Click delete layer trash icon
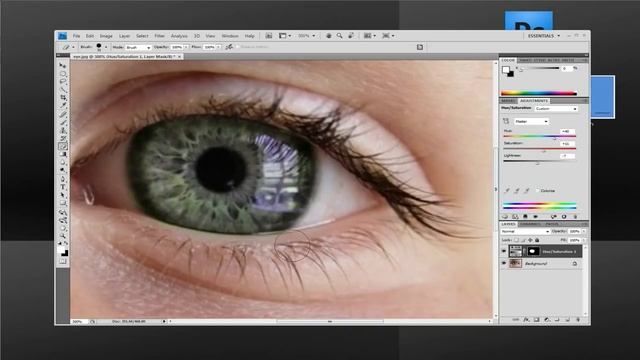The image size is (640, 360). [578, 320]
